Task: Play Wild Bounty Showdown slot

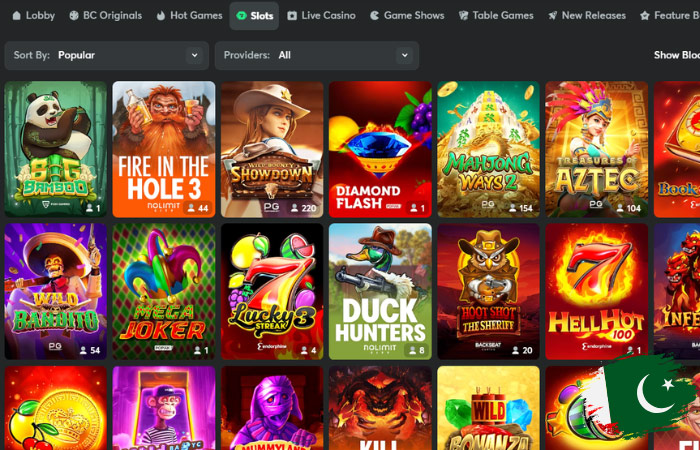Action: point(272,149)
